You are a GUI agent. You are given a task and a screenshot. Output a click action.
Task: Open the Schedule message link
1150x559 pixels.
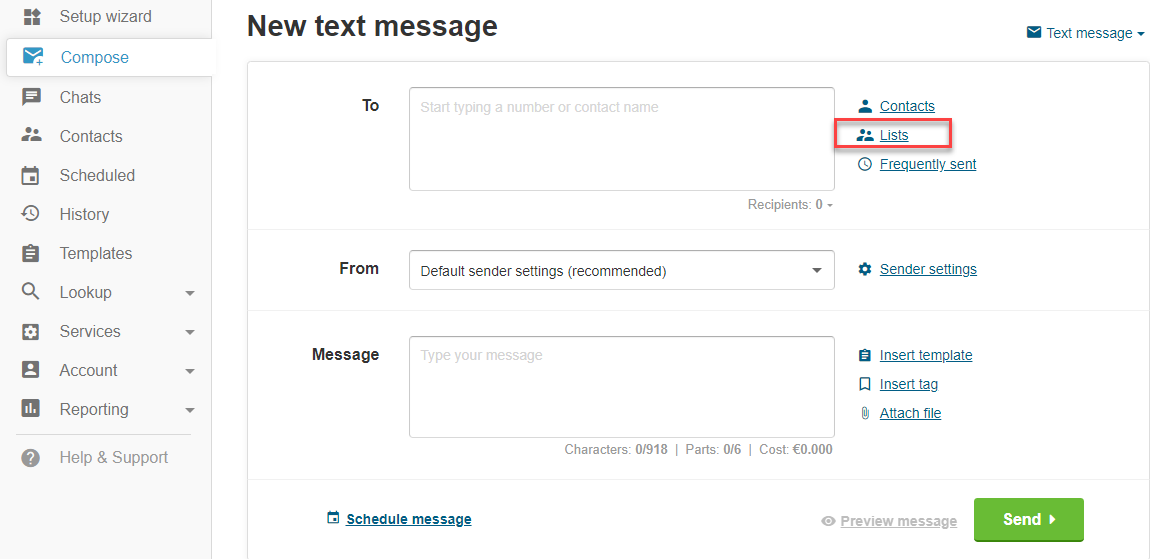(408, 519)
